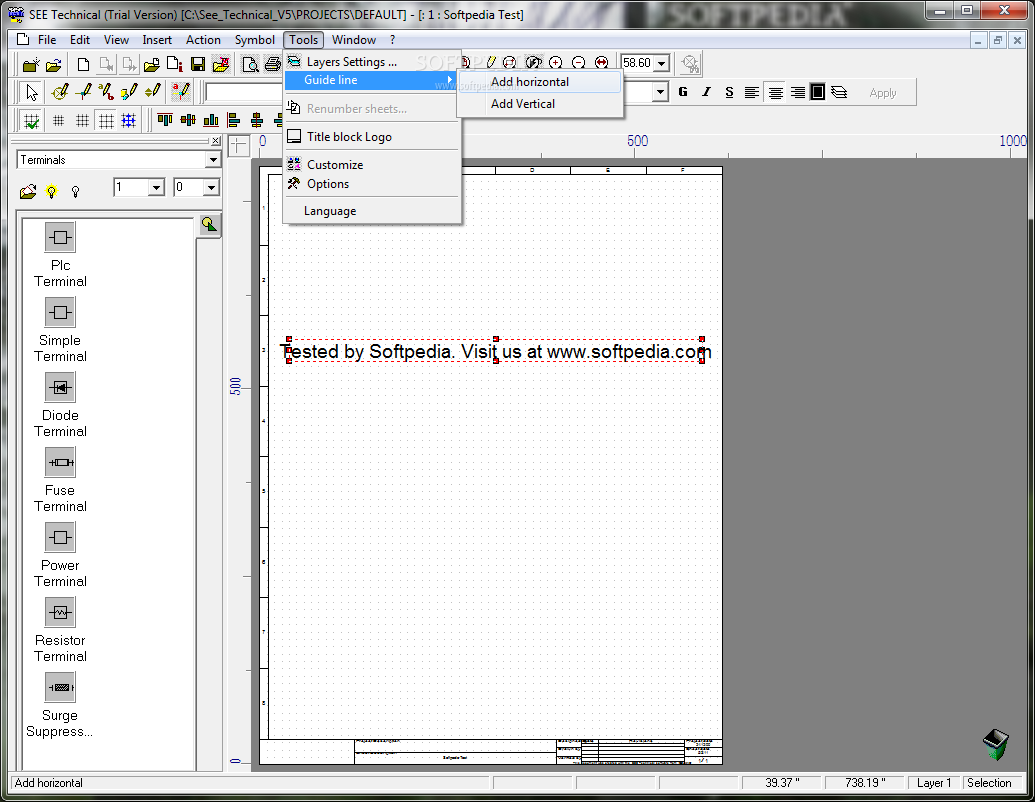Open the Window menu
The image size is (1035, 802).
click(353, 40)
